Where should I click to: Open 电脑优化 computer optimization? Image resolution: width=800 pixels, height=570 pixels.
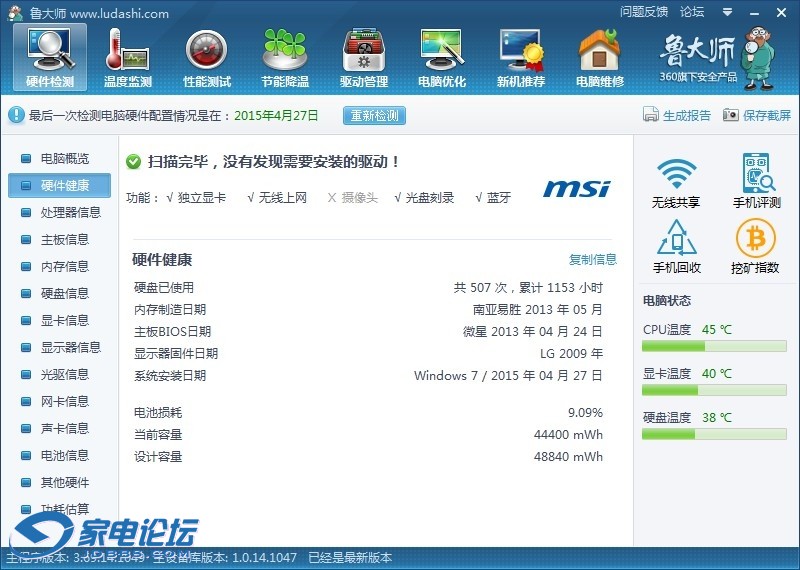441,58
